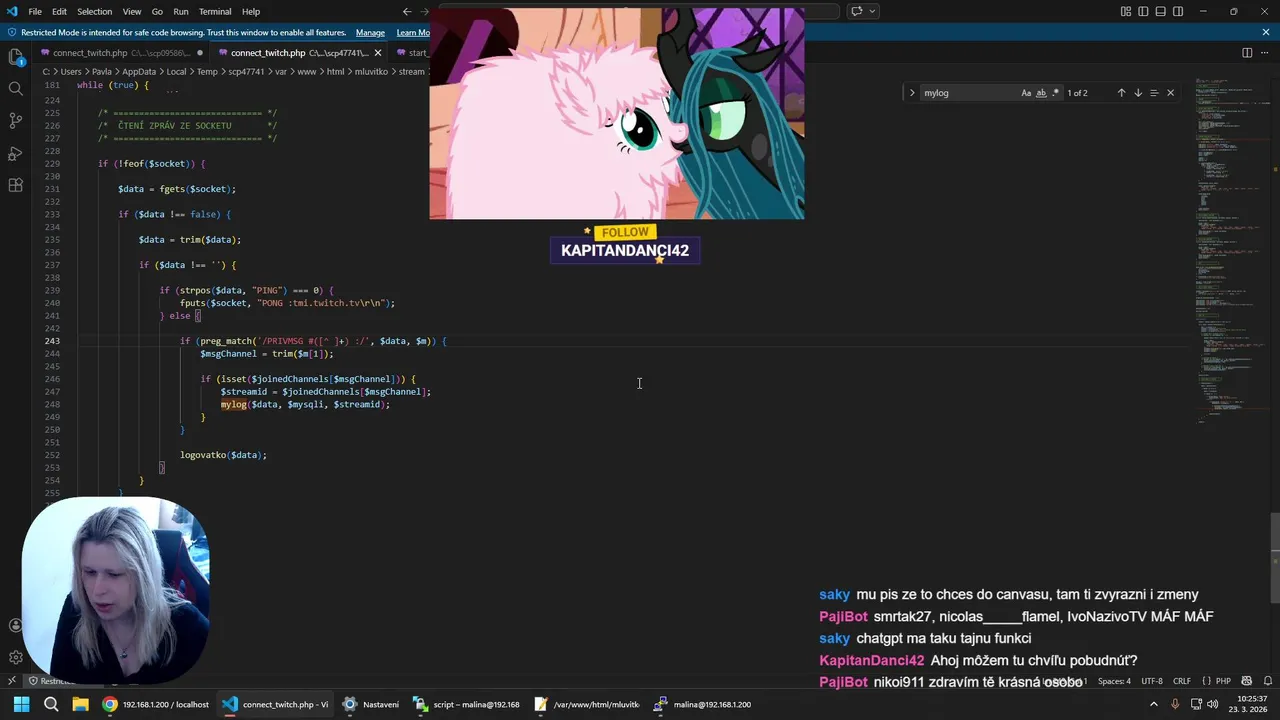Open the Search view in activity bar
This screenshot has height=720, width=1280.
[x=15, y=89]
